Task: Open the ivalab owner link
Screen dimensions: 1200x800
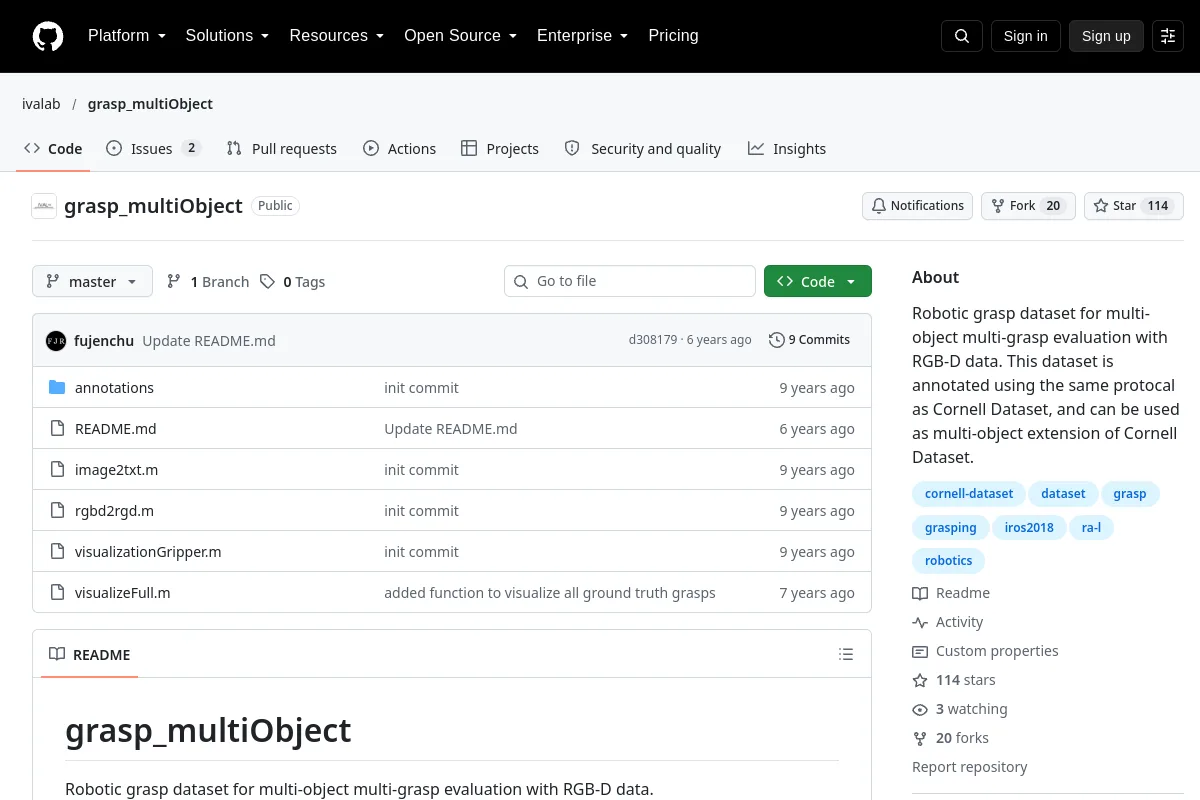Action: 41,104
